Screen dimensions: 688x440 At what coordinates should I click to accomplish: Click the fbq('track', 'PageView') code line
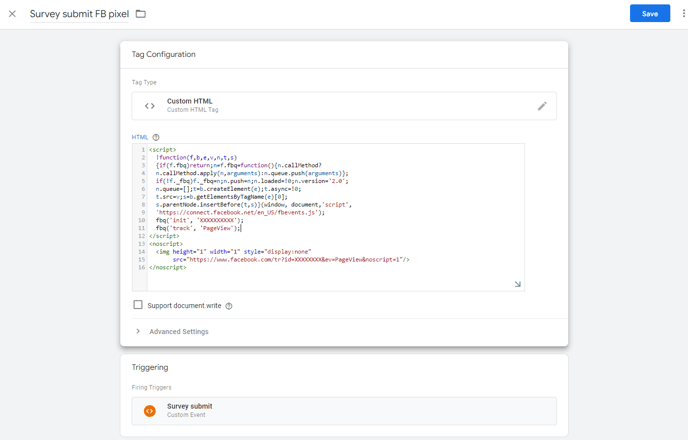tap(198, 228)
